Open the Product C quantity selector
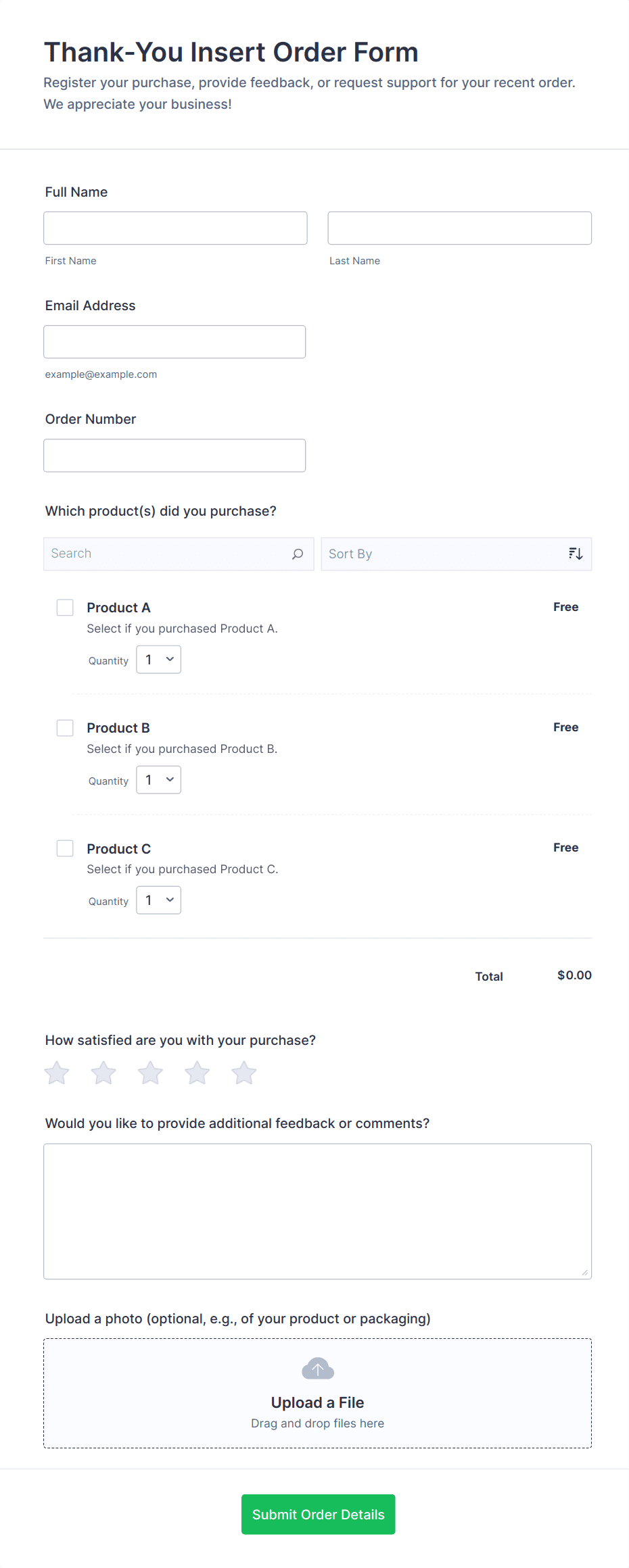The width and height of the screenshot is (629, 1568). coord(159,900)
